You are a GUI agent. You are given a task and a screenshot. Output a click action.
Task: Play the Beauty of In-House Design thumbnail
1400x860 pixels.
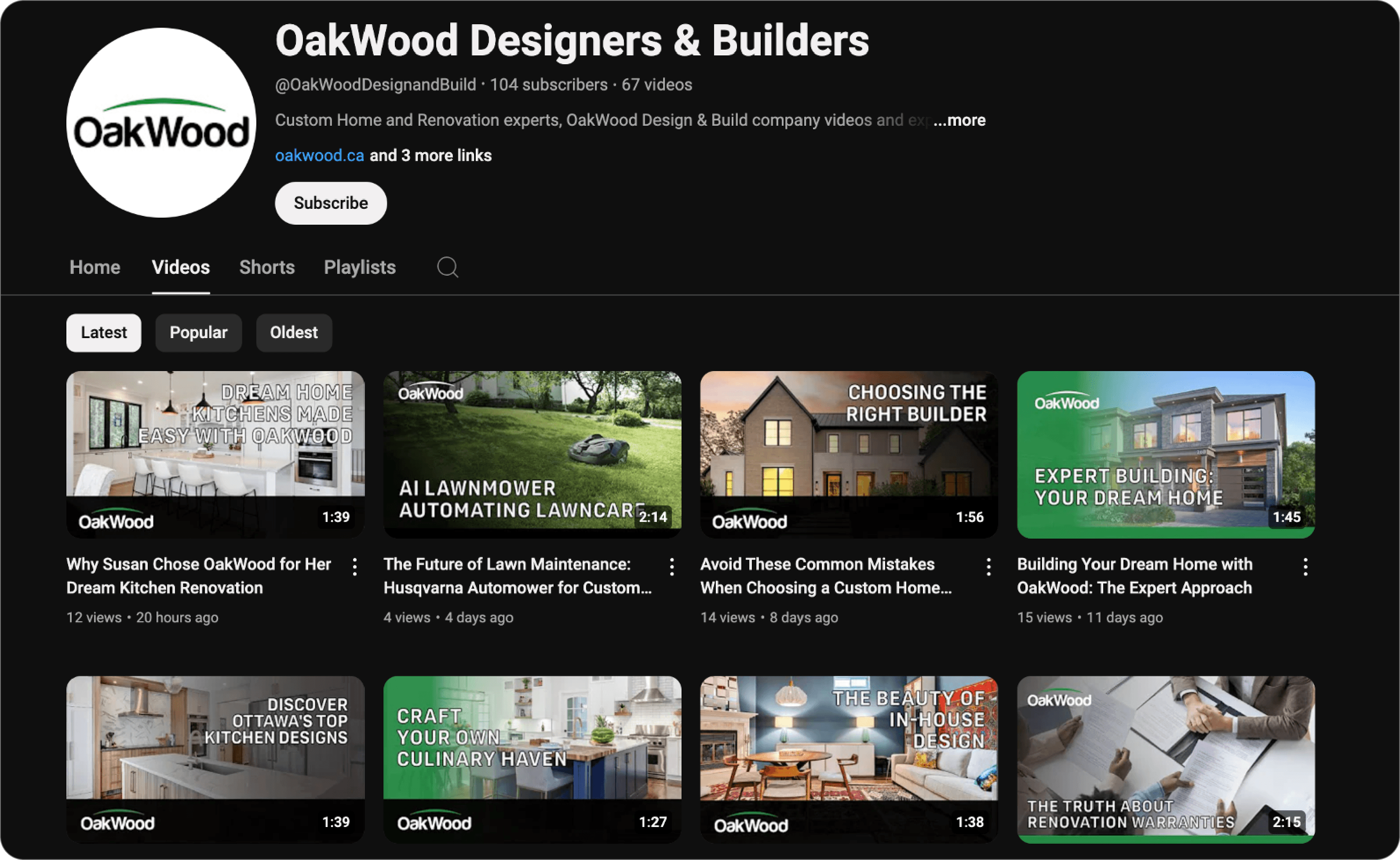[849, 759]
